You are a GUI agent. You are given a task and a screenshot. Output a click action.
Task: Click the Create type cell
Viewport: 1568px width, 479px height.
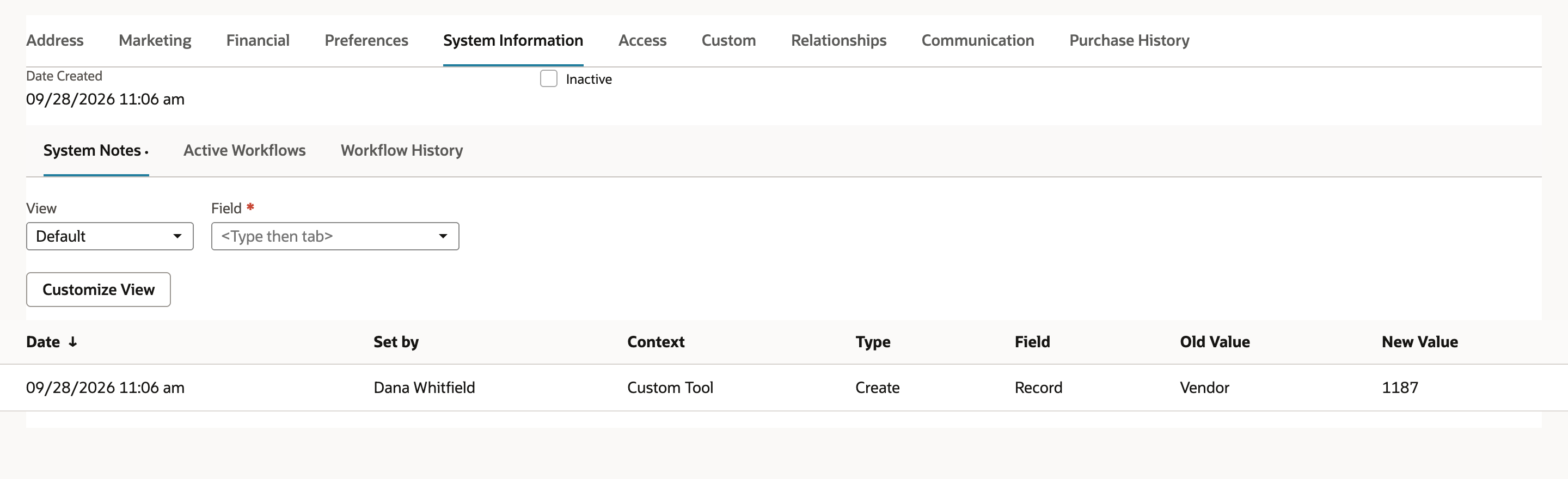[x=877, y=388]
